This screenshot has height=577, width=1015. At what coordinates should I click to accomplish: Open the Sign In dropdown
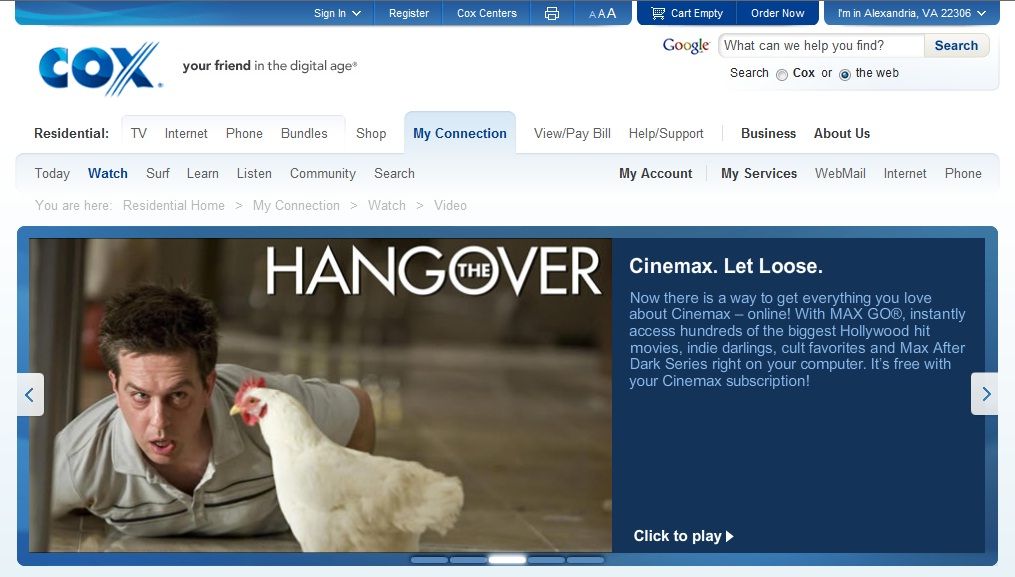[x=337, y=13]
